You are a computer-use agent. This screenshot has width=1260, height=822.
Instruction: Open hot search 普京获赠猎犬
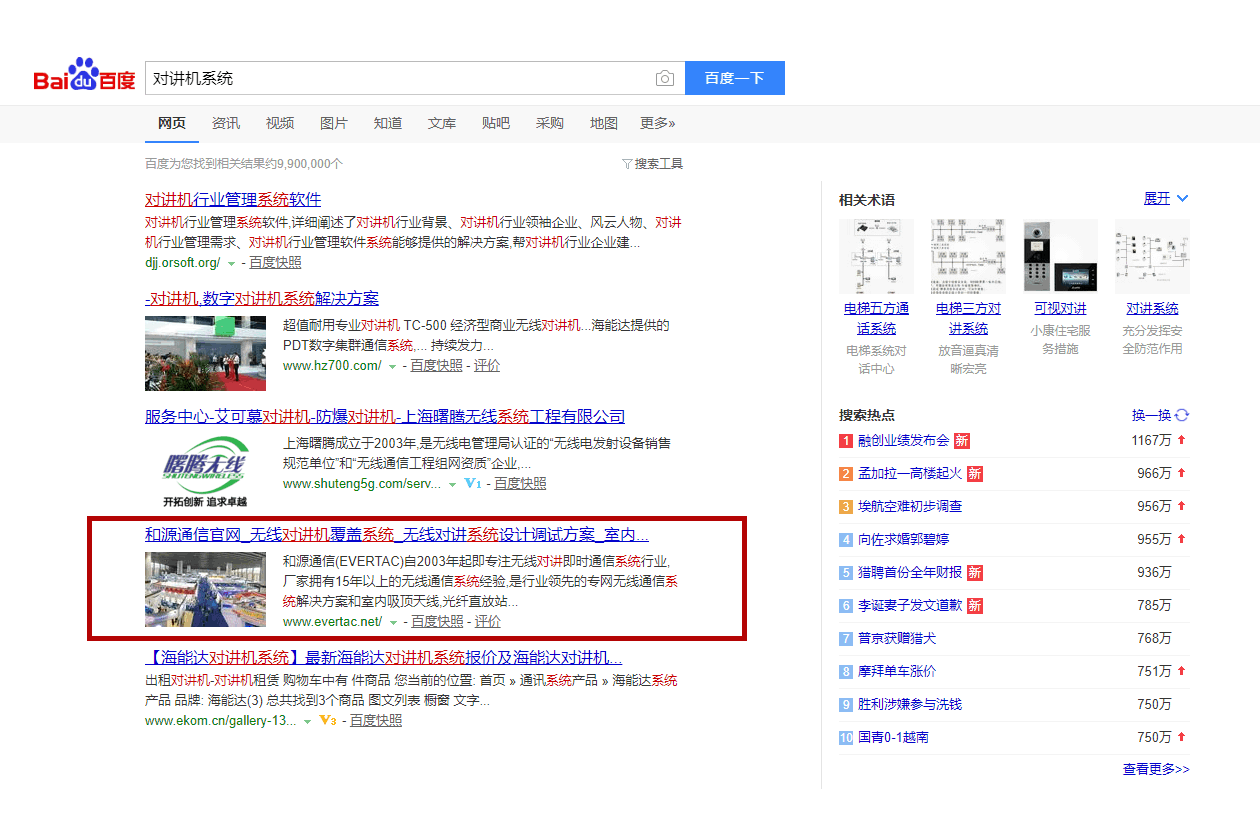pos(897,638)
